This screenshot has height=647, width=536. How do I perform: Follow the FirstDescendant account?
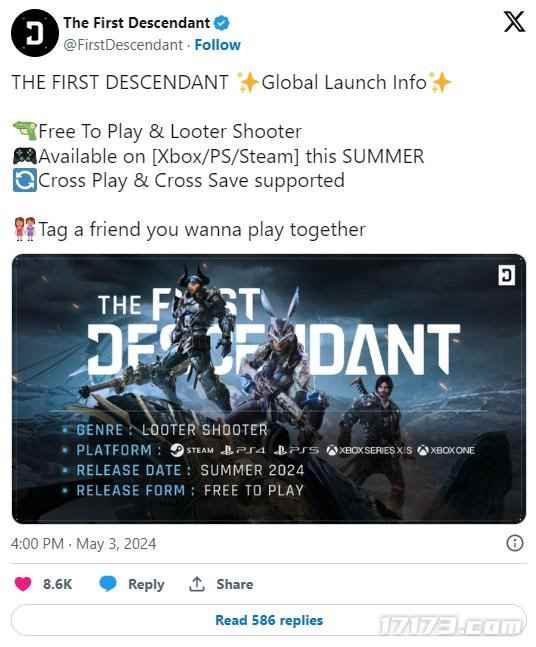pyautogui.click(x=217, y=45)
